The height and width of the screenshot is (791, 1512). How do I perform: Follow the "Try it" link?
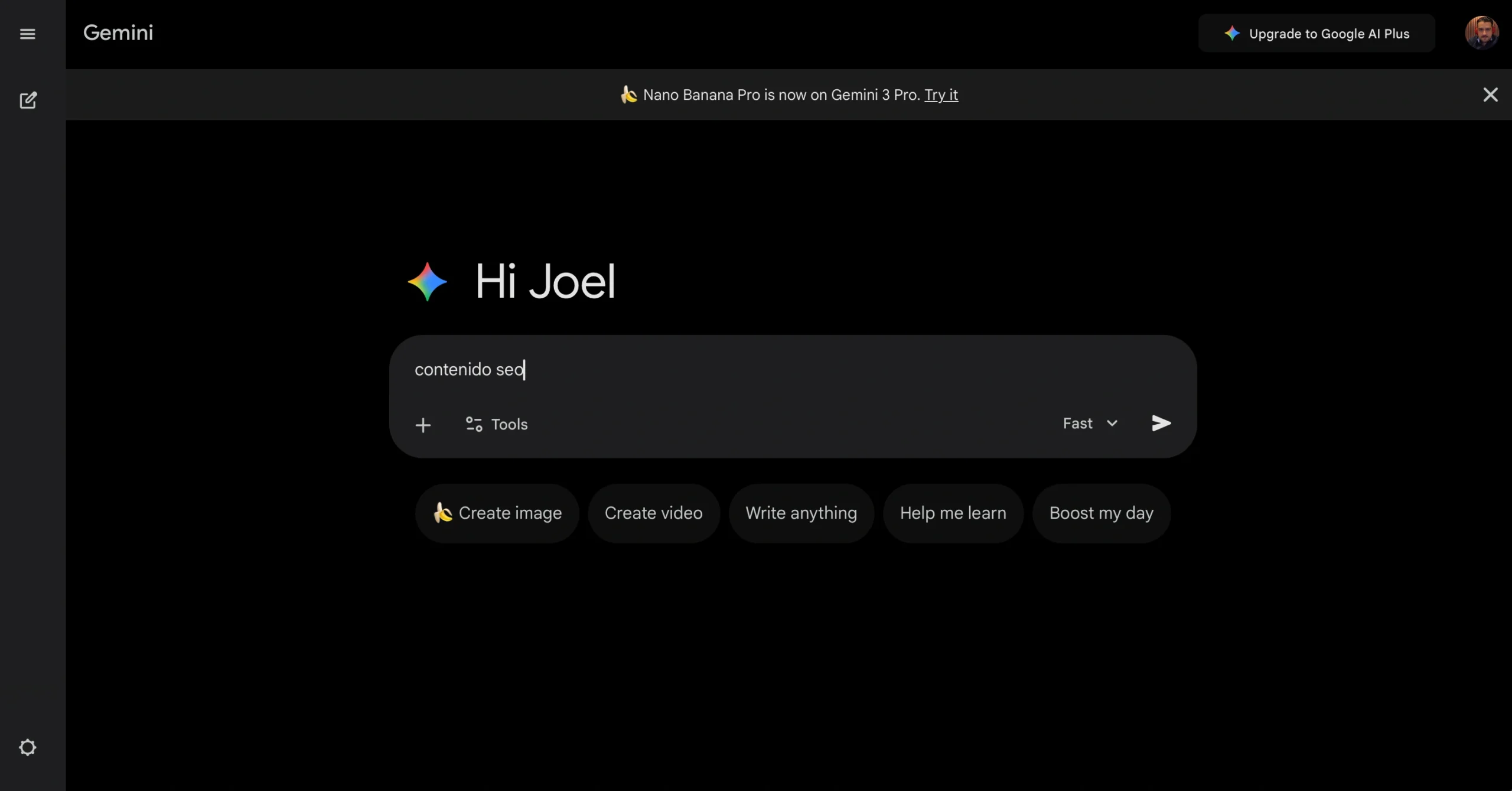(x=941, y=95)
